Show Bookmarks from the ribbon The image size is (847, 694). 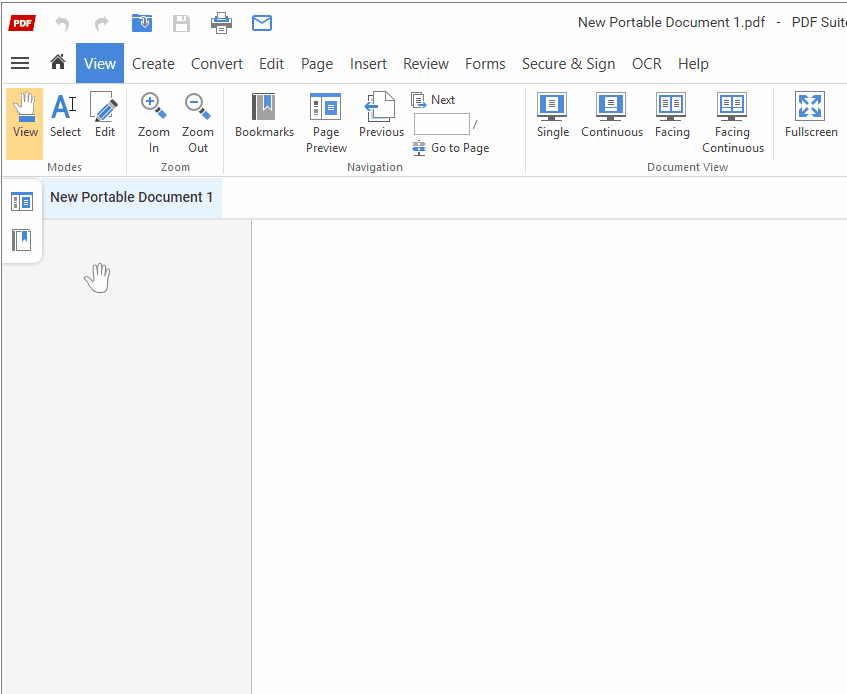tap(264, 116)
